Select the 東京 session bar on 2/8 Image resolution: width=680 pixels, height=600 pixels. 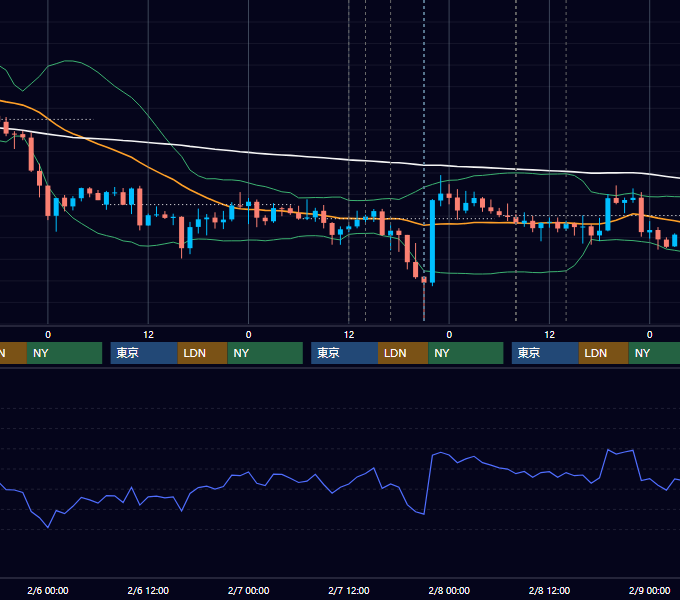[545, 353]
